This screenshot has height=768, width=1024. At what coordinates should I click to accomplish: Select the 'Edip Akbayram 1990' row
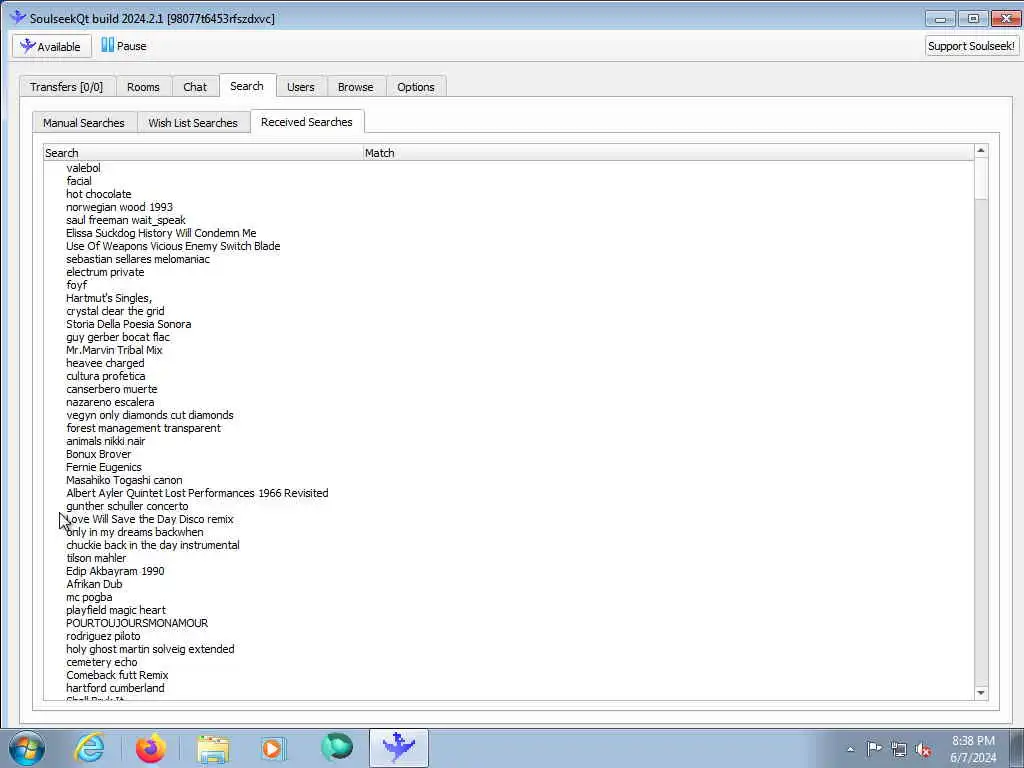pyautogui.click(x=115, y=571)
